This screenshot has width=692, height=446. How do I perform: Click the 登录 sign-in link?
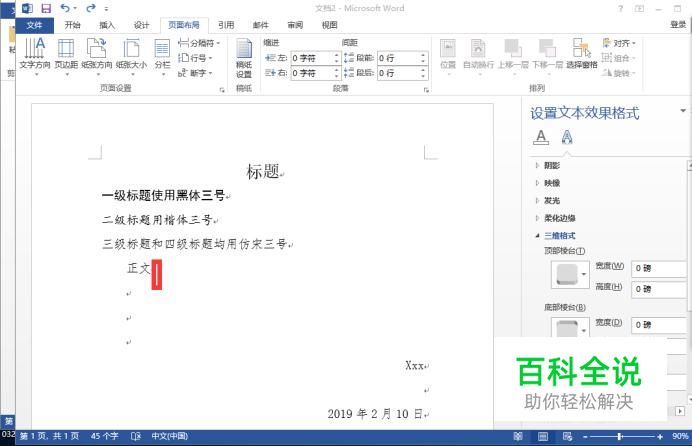(x=677, y=25)
